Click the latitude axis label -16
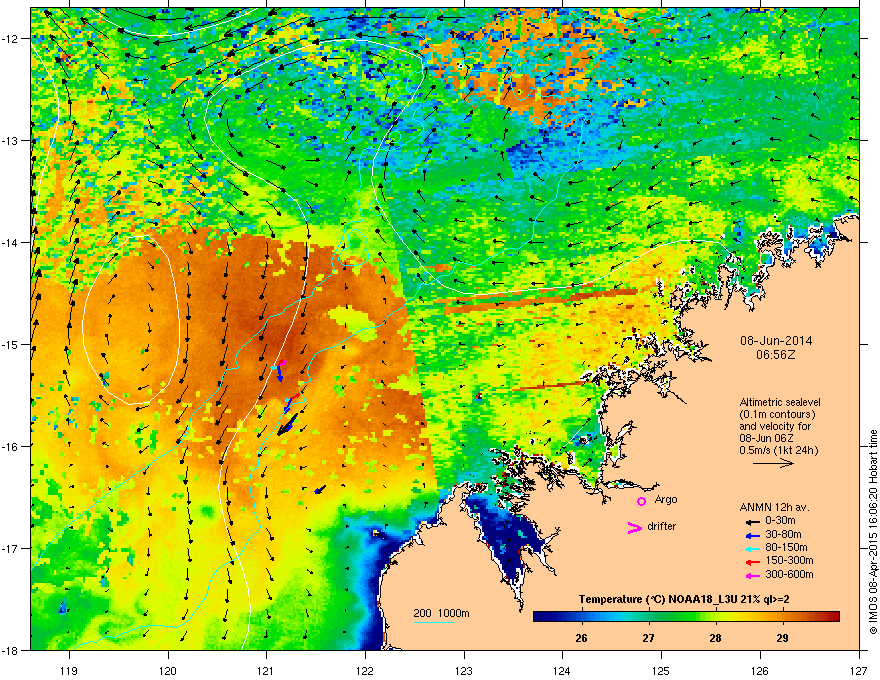 [10, 447]
